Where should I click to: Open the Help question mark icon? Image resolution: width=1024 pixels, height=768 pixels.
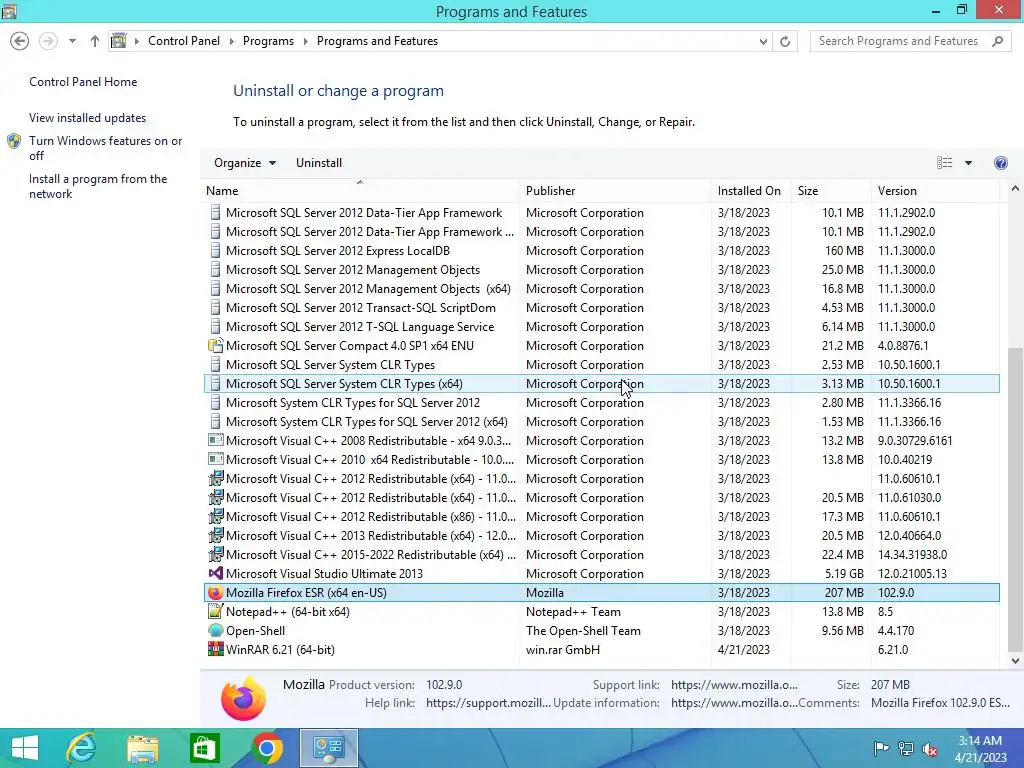[x=1000, y=163]
